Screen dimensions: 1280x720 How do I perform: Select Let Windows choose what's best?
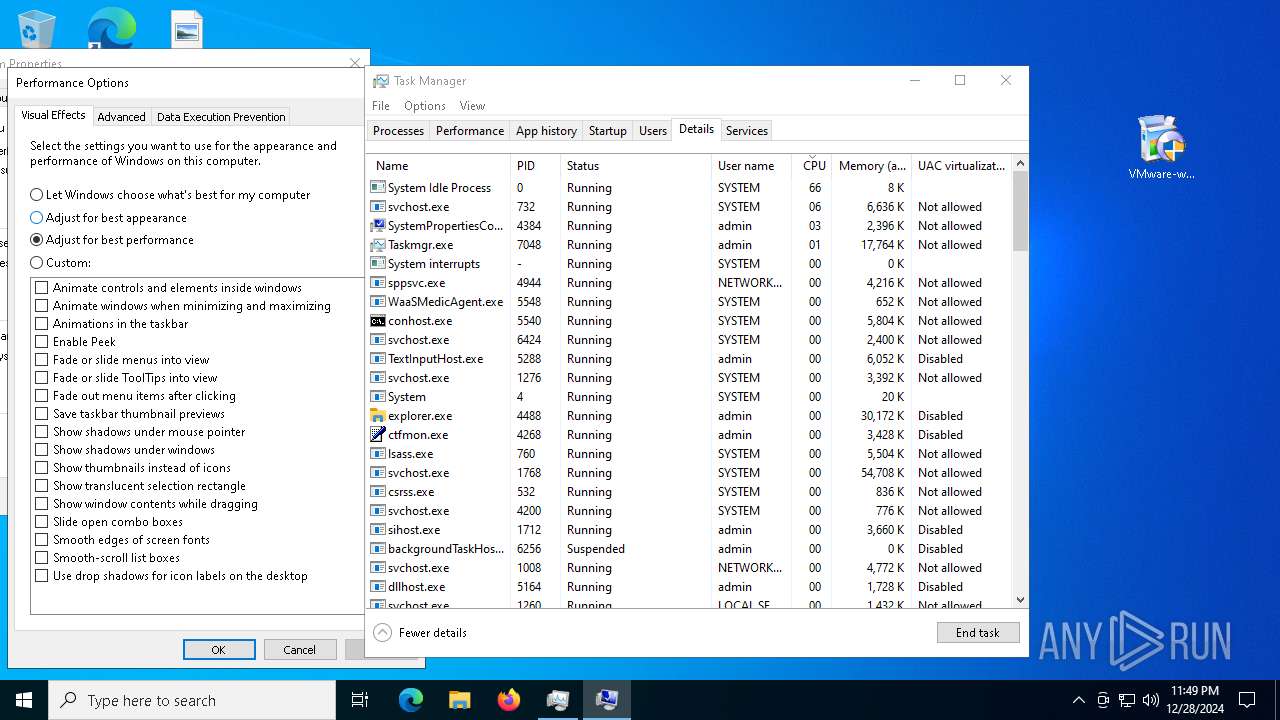(170, 195)
